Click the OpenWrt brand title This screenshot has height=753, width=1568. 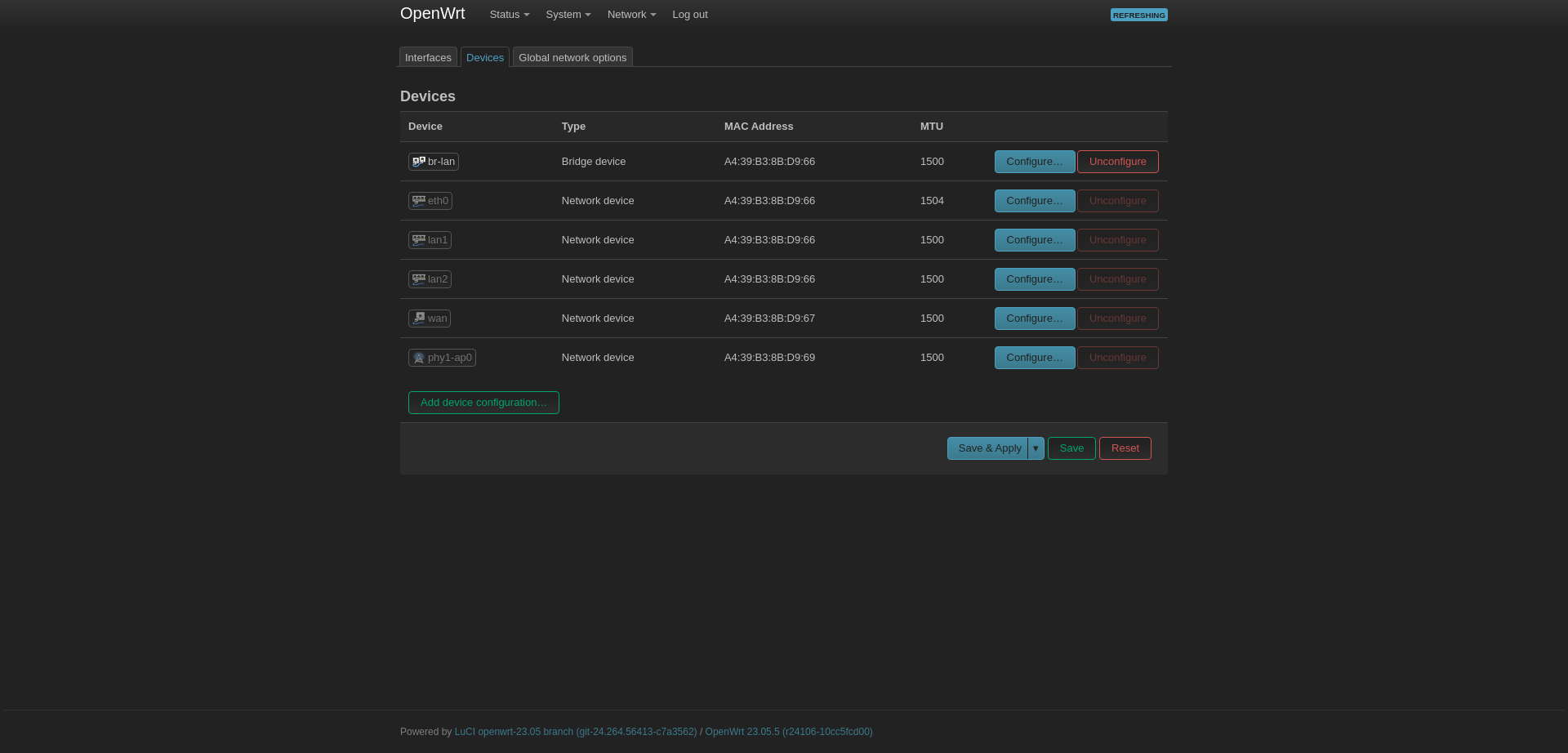pos(433,14)
